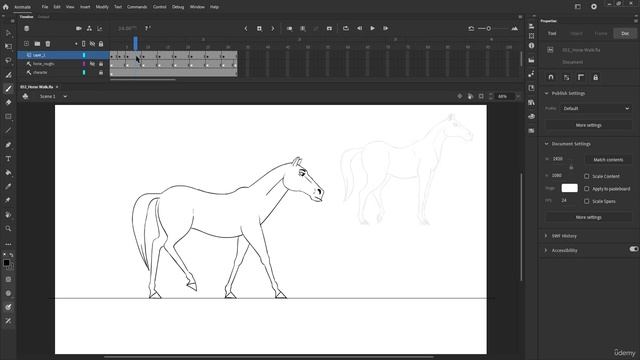Click the layer parenting view icon
Viewport: 640px width, 360px height.
89,29
